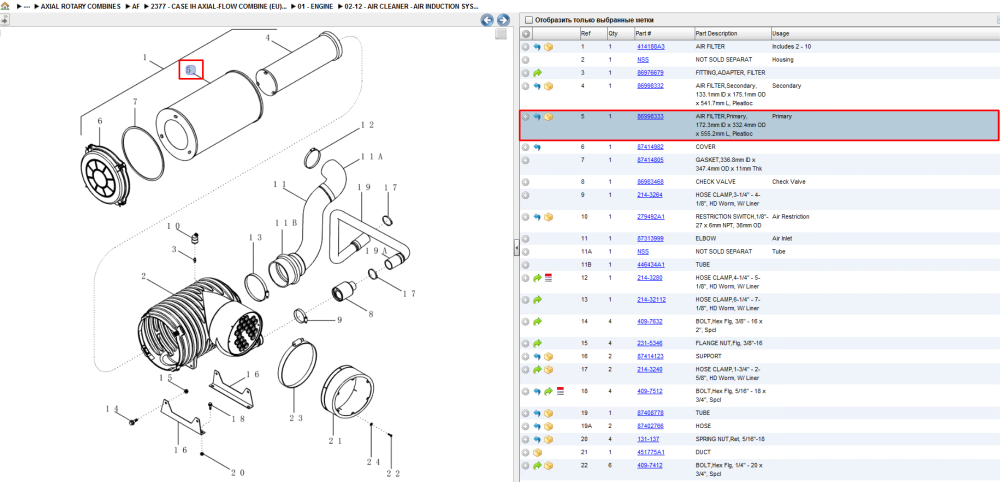
Task: Select the 'Air Restriction' usage text
Action: pos(790,217)
